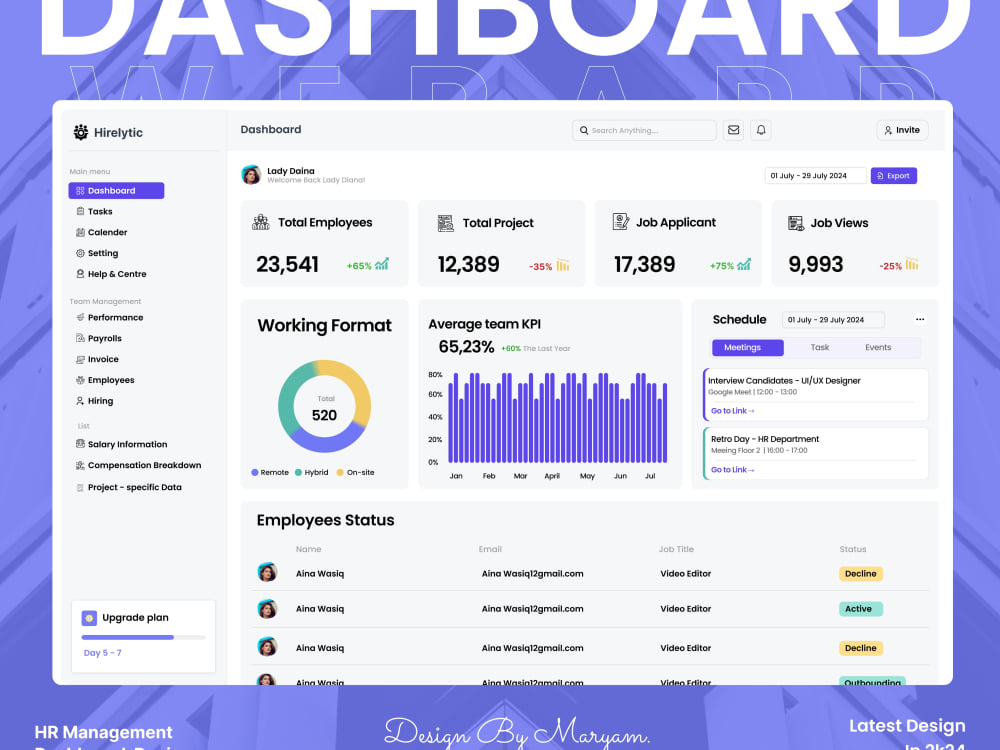
Task: Click the Email column header
Action: [x=490, y=549]
